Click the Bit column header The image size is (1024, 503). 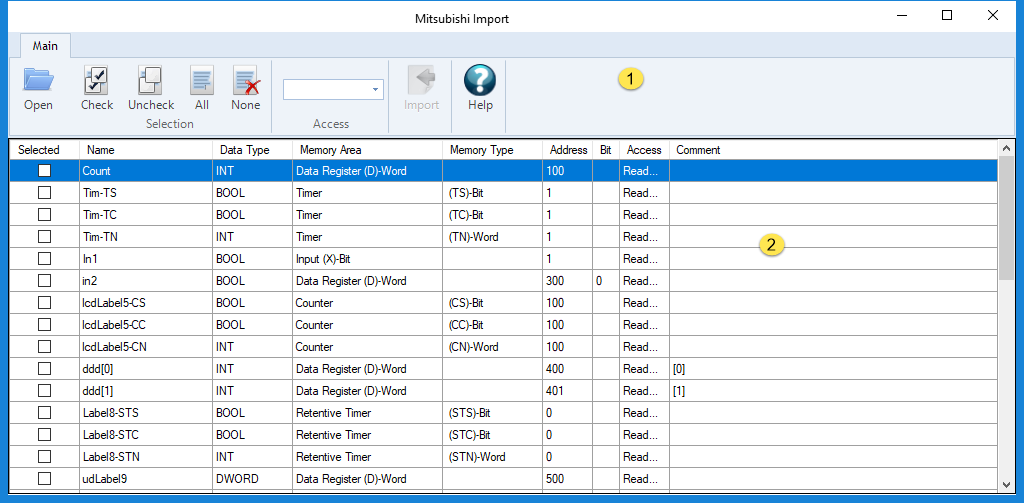tap(606, 150)
